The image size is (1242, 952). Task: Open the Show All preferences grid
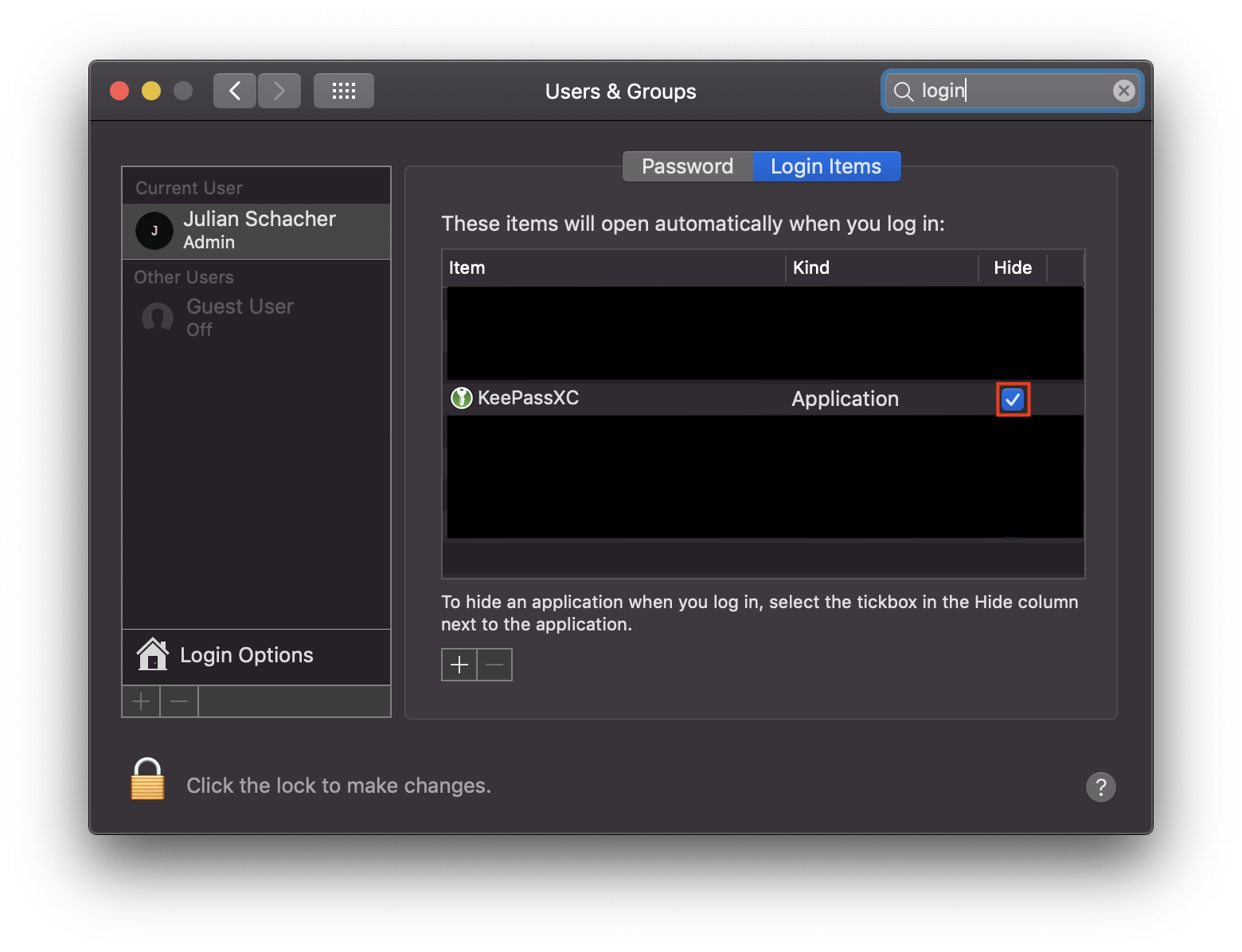pos(343,90)
